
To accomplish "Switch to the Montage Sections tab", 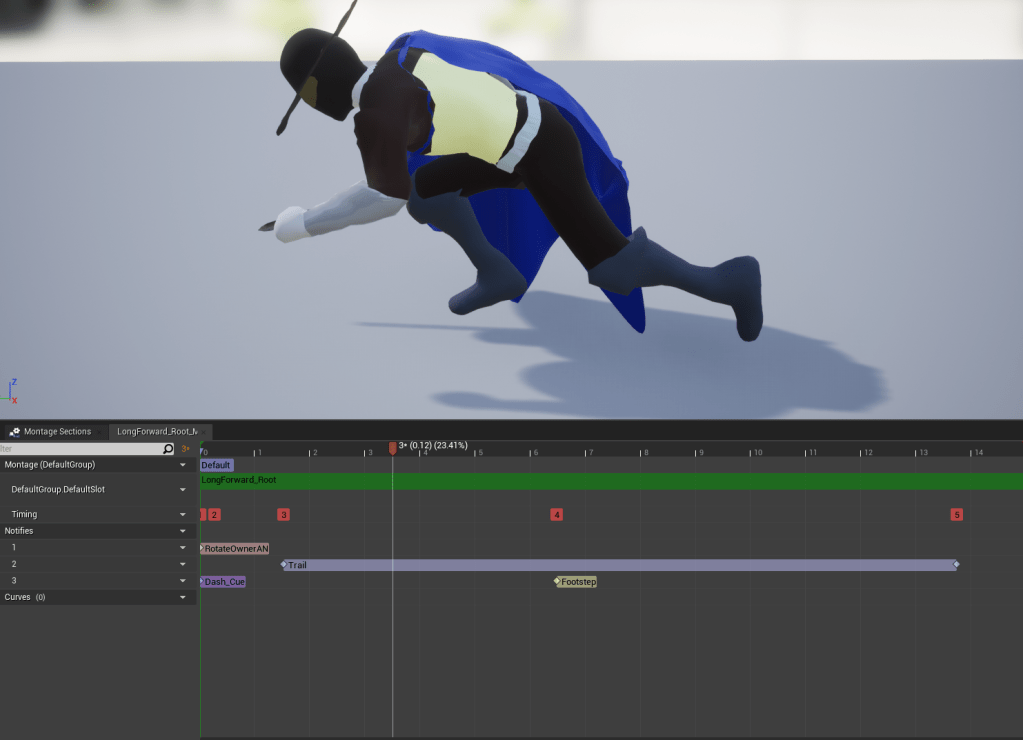I will pyautogui.click(x=57, y=432).
